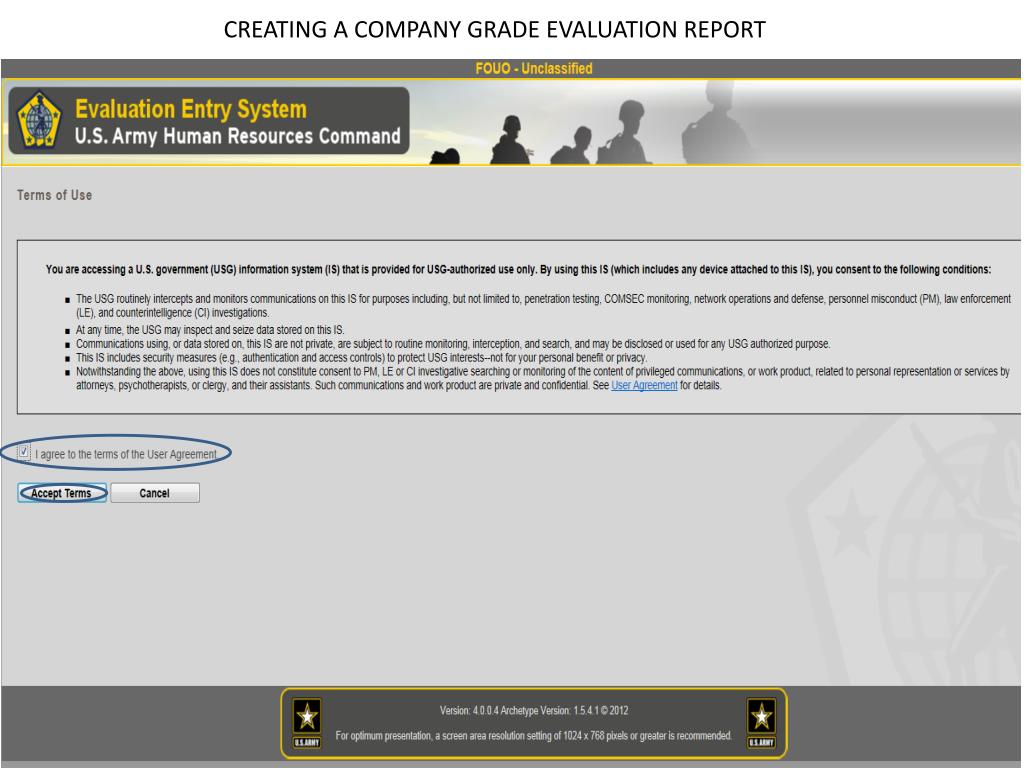
Task: Check the agree to User Agreement terms box
Action: coord(24,452)
